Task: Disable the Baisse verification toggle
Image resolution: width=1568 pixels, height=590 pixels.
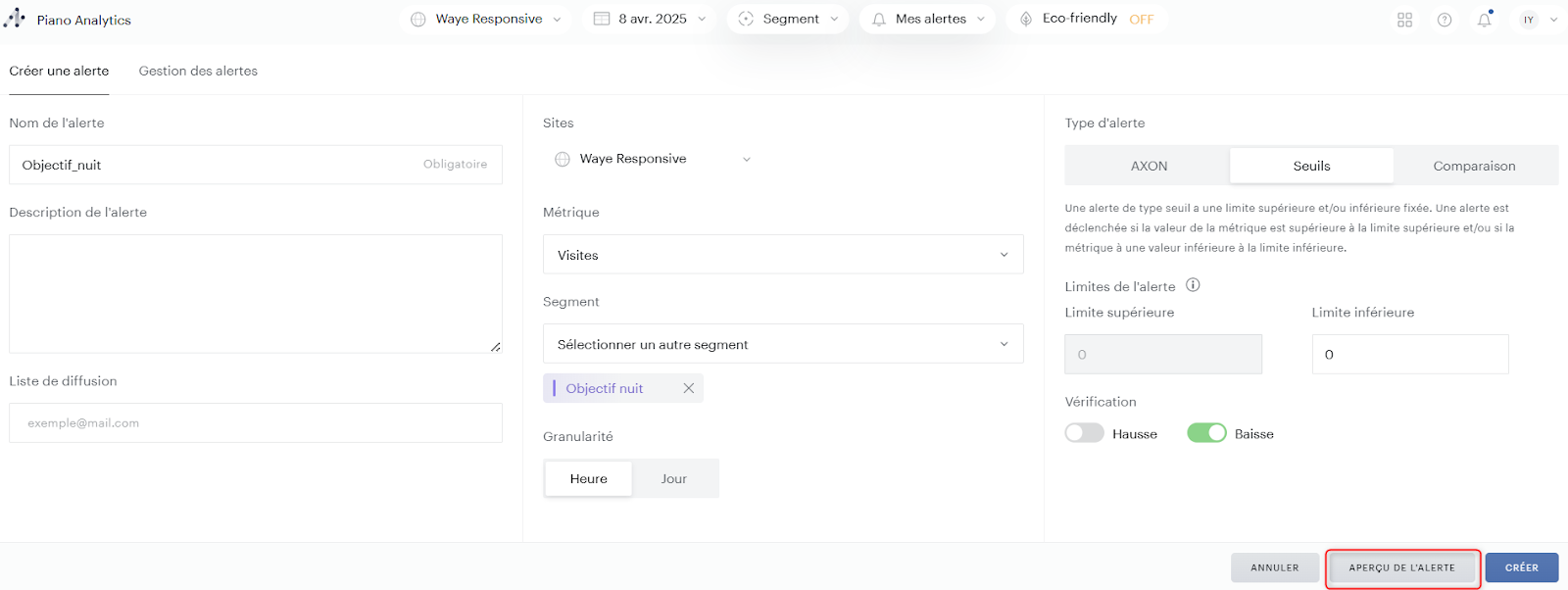Action: [1206, 433]
